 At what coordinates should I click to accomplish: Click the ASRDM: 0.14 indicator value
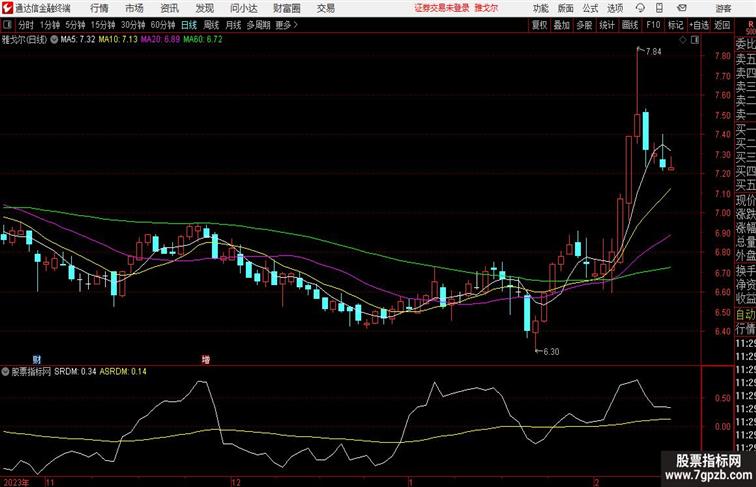[x=123, y=372]
